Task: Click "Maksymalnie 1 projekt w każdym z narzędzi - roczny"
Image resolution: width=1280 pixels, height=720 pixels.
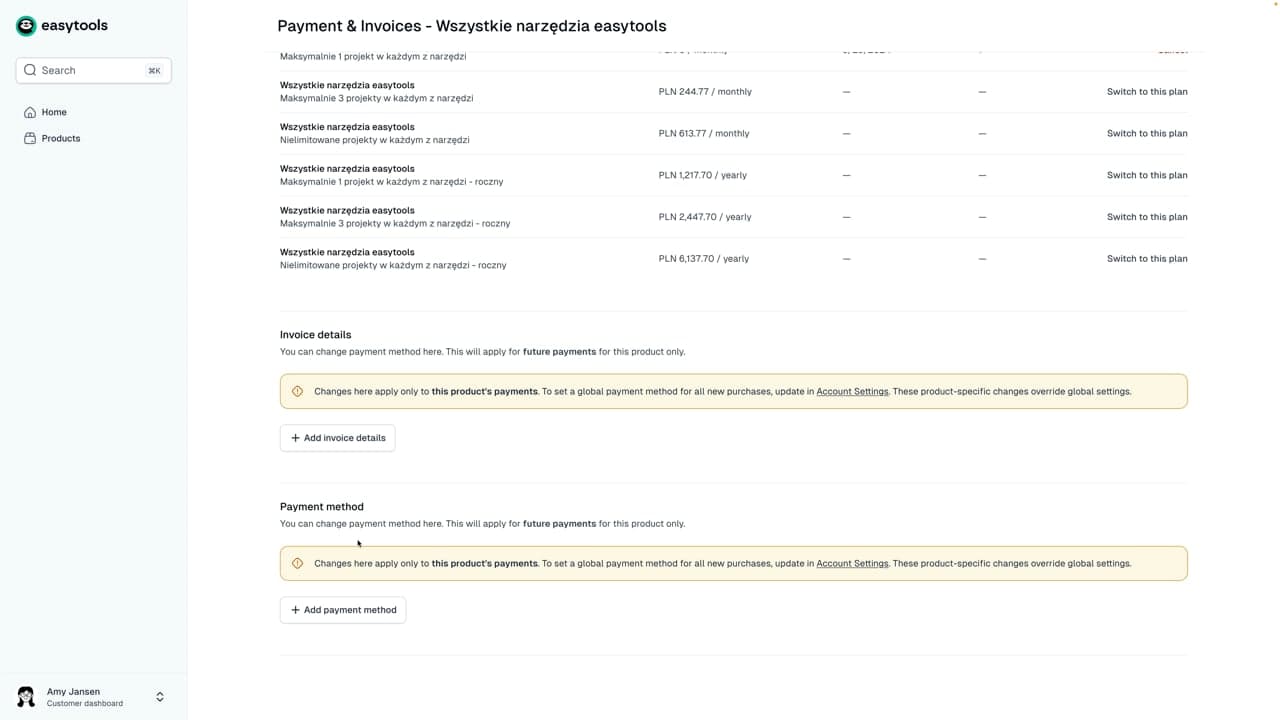Action: [x=392, y=182]
